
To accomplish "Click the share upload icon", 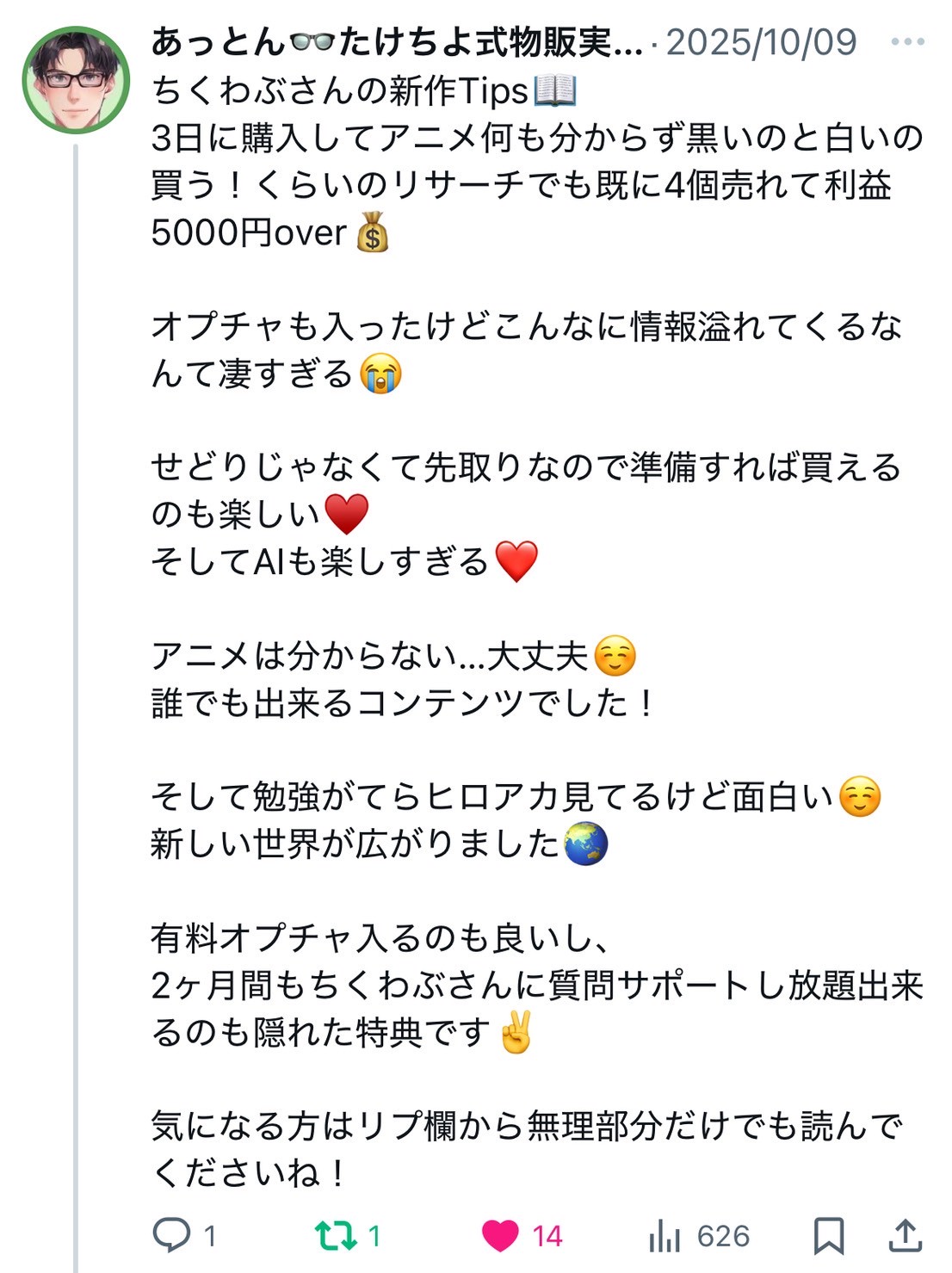I will pyautogui.click(x=906, y=1235).
